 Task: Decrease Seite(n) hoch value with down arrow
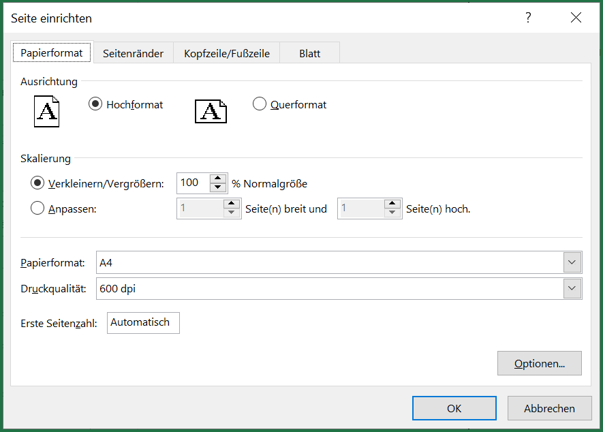392,213
